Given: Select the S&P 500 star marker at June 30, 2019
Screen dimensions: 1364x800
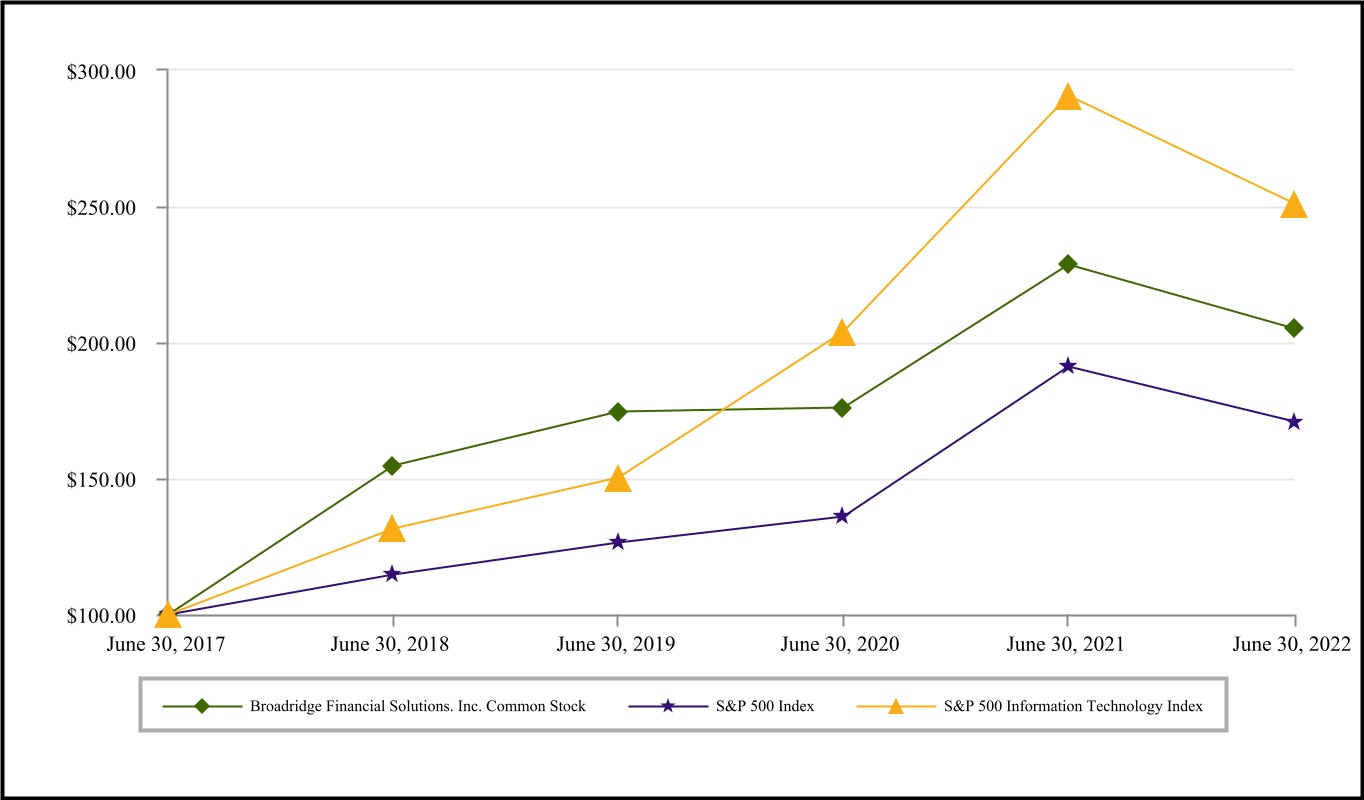Looking at the screenshot, I should (618, 542).
